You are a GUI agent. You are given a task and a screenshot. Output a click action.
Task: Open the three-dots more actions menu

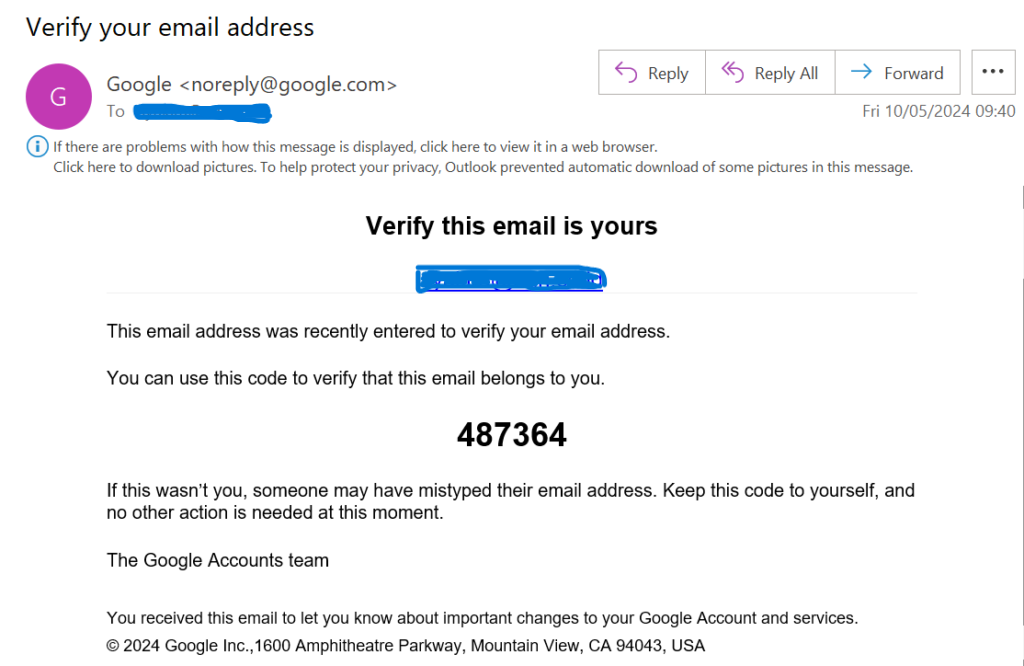[993, 72]
